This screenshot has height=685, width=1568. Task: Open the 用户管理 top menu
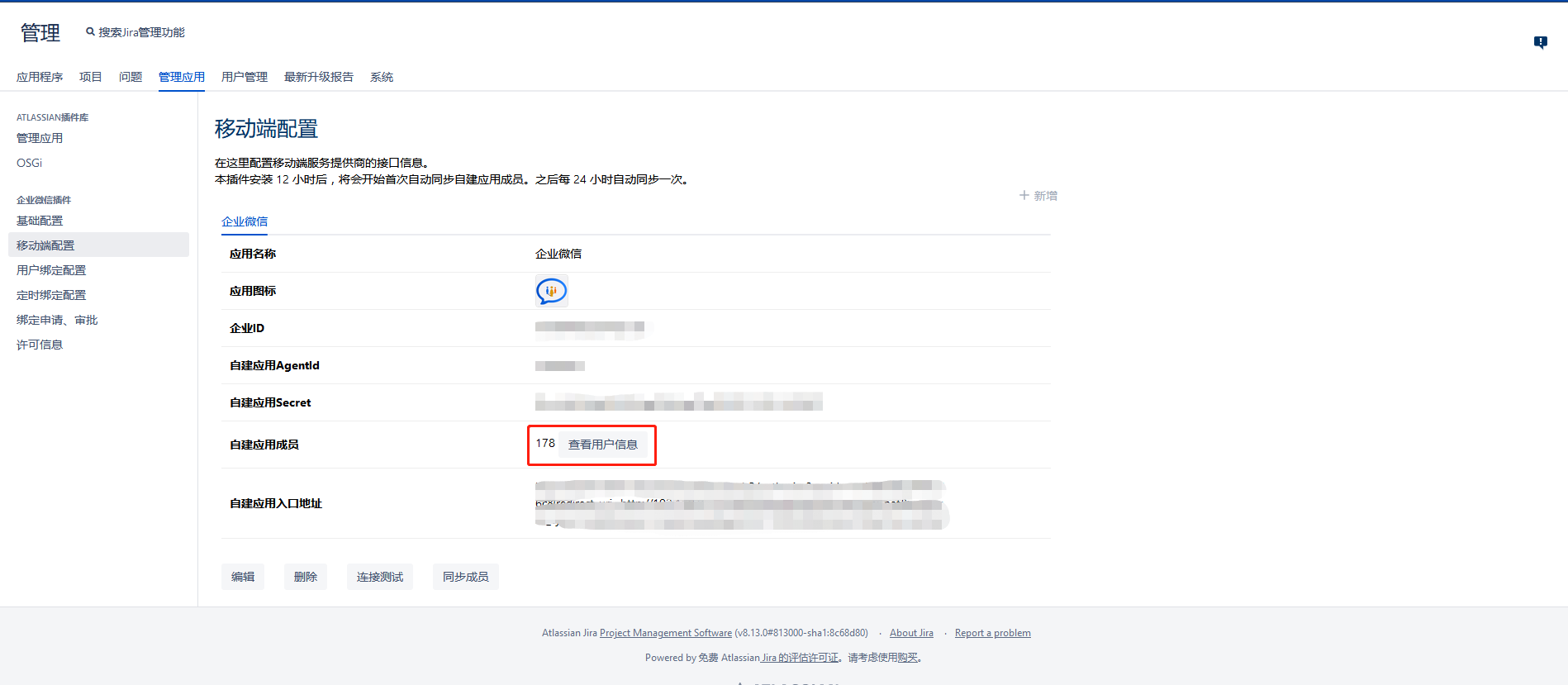point(244,77)
